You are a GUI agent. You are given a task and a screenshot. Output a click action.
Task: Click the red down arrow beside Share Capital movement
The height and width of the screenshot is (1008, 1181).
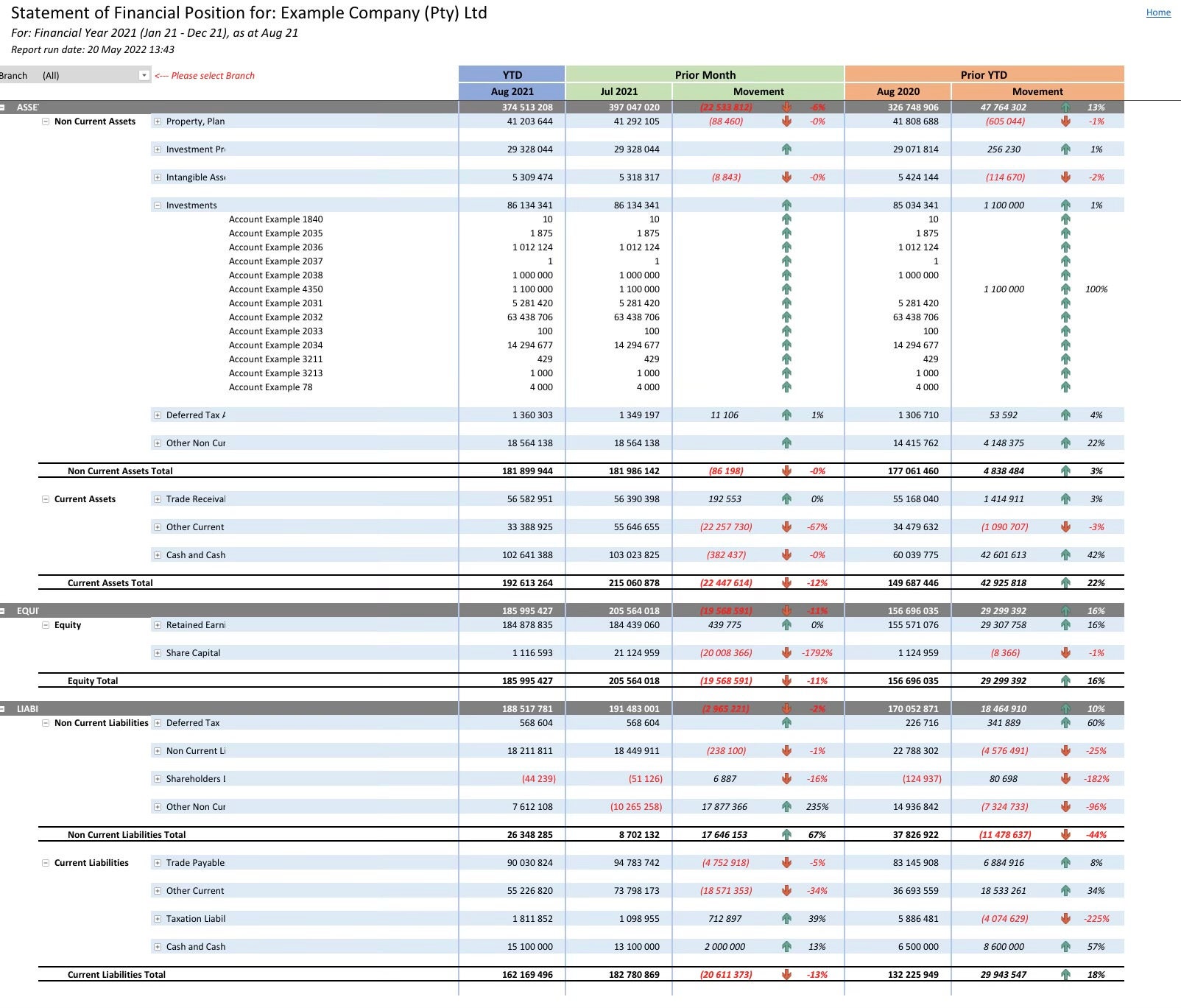click(787, 652)
